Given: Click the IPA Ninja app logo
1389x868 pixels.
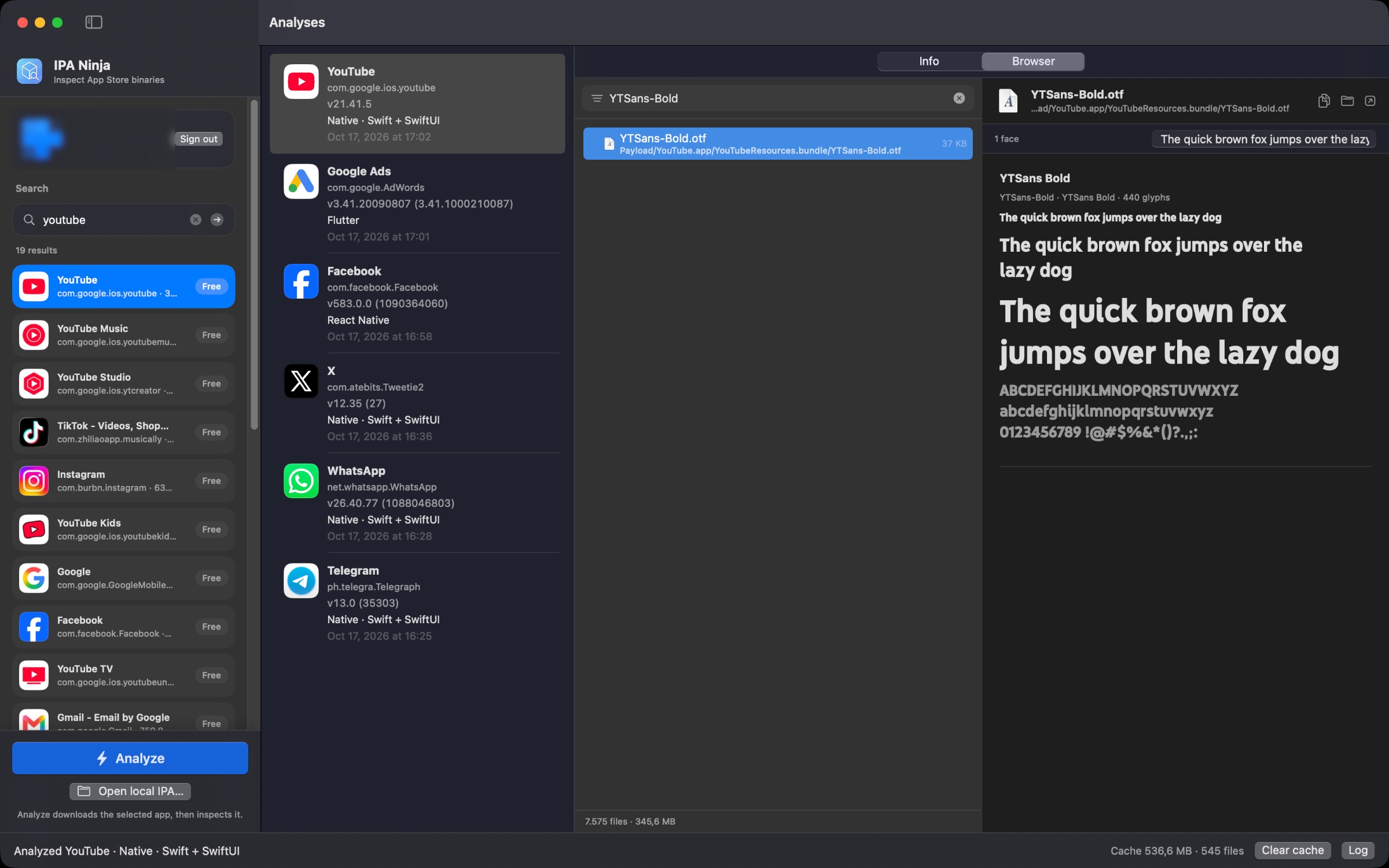Looking at the screenshot, I should [x=30, y=71].
